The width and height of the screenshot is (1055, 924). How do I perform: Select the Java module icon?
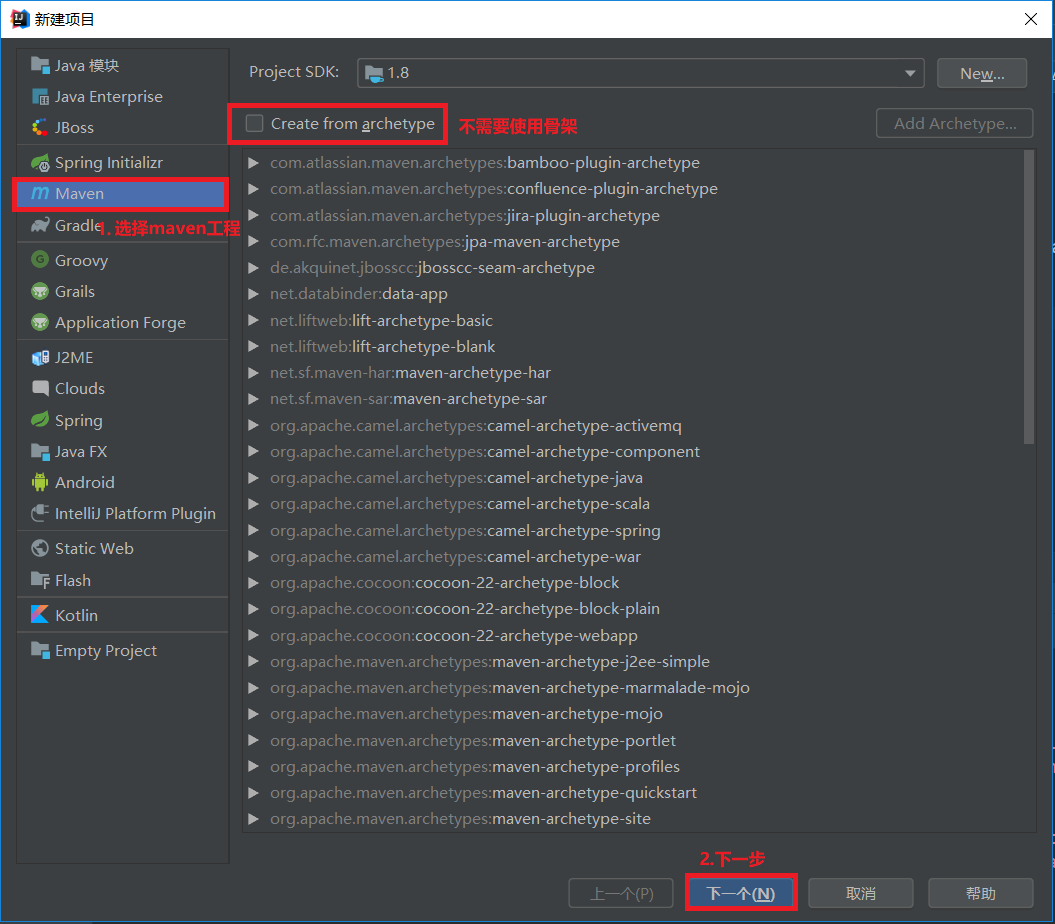(x=40, y=65)
